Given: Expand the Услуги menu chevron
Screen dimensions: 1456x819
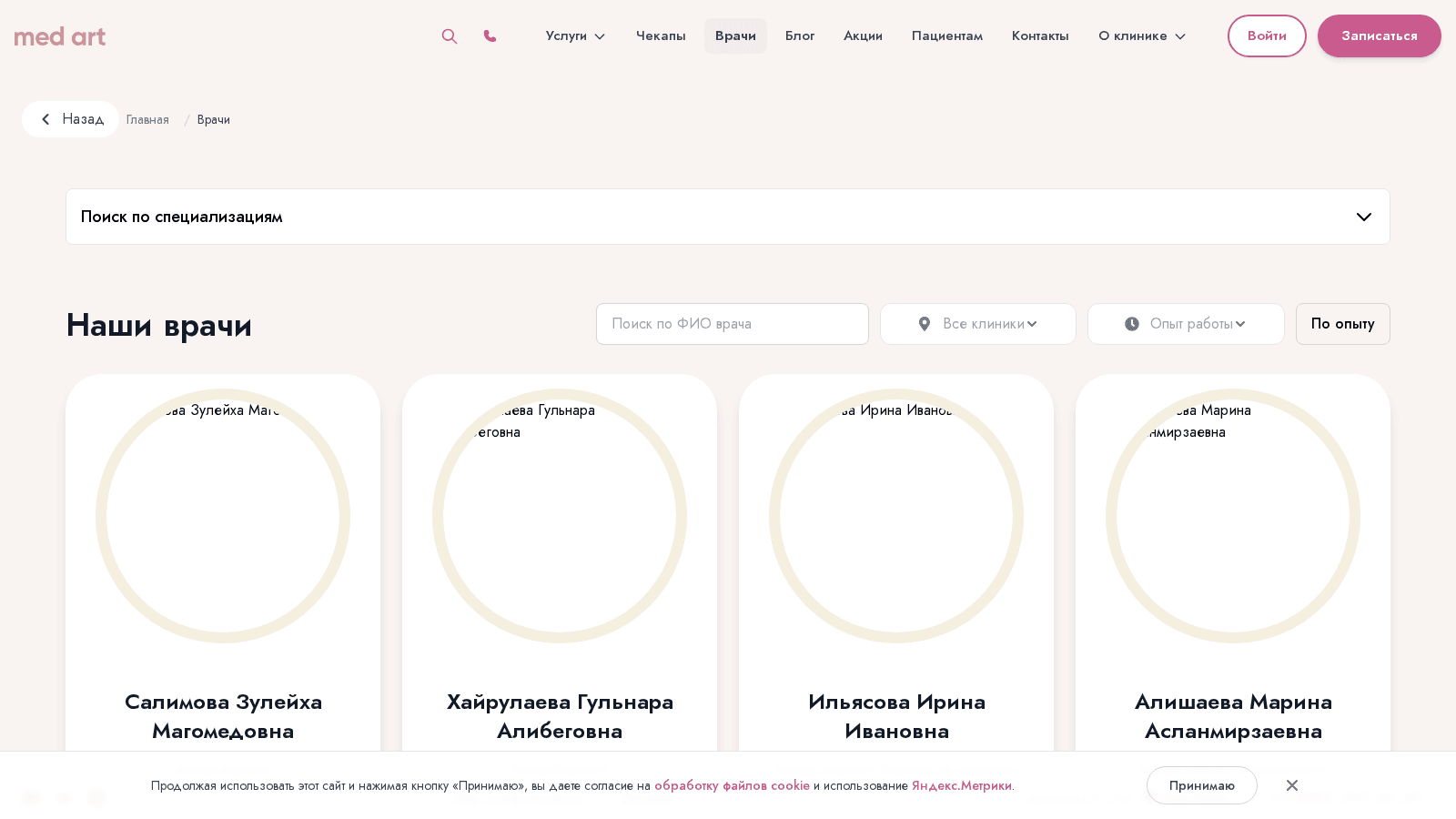Looking at the screenshot, I should [600, 36].
